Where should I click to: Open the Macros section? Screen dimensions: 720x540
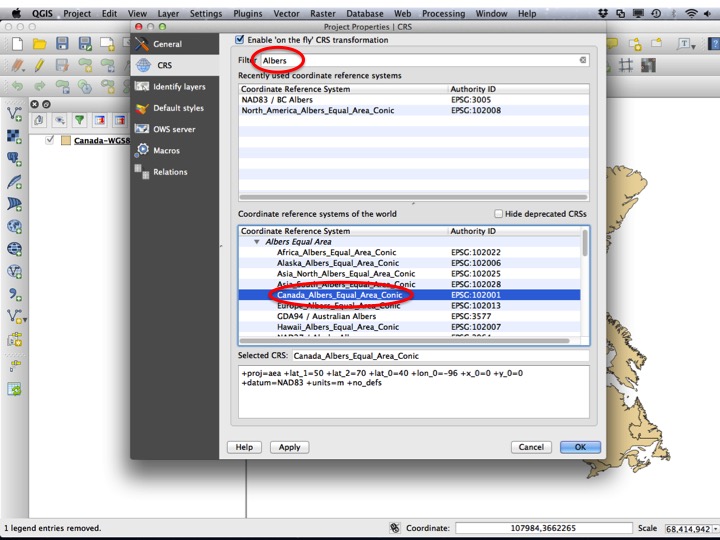[x=174, y=151]
